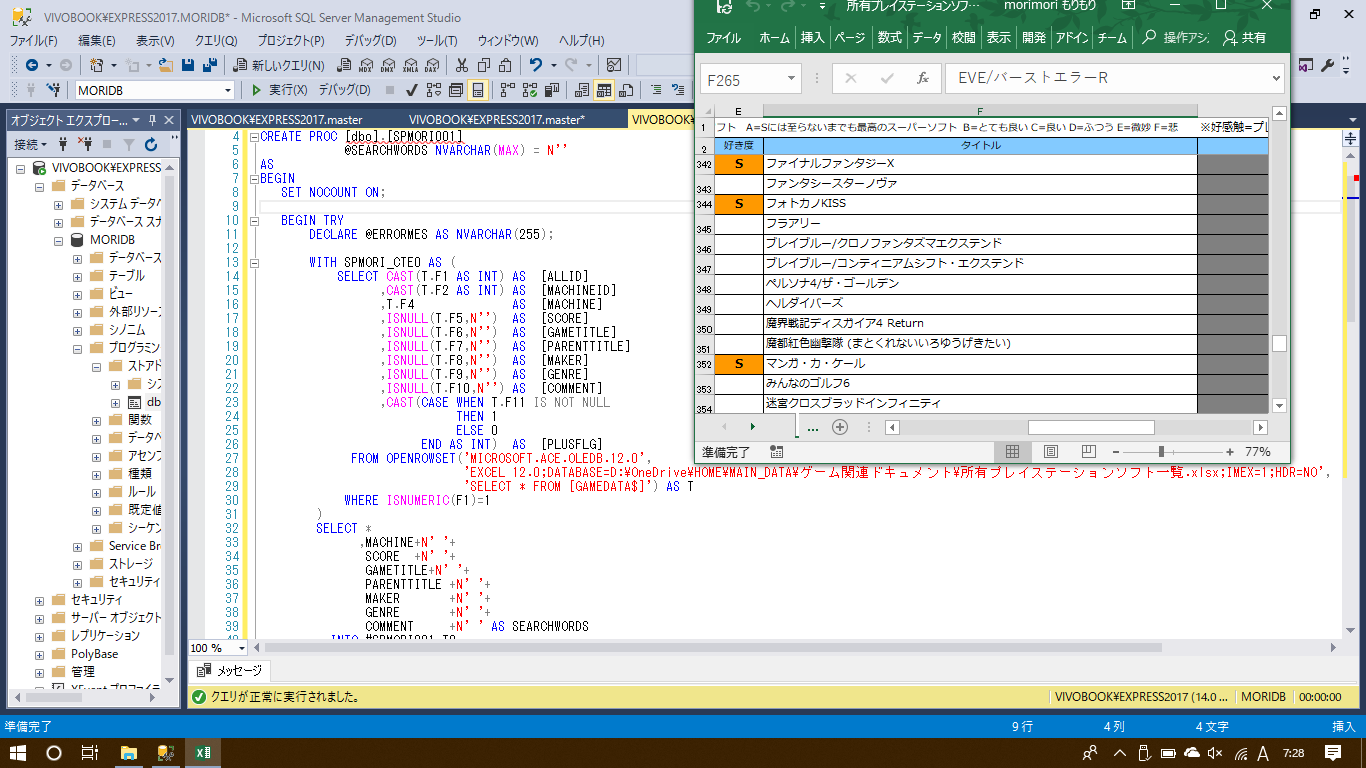Switch Excel to Normal view
1366x768 pixels.
1012,452
